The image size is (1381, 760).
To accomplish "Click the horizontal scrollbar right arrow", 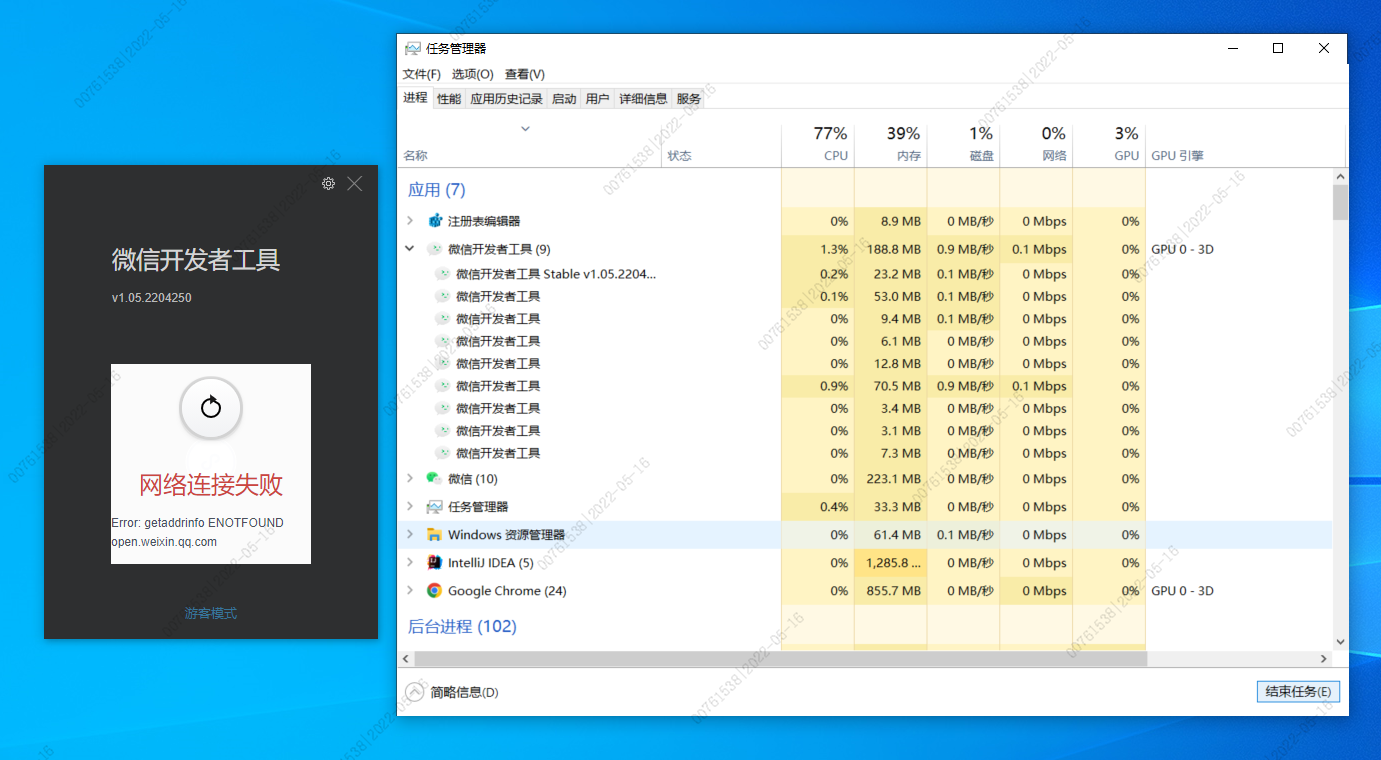I will coord(1324,659).
